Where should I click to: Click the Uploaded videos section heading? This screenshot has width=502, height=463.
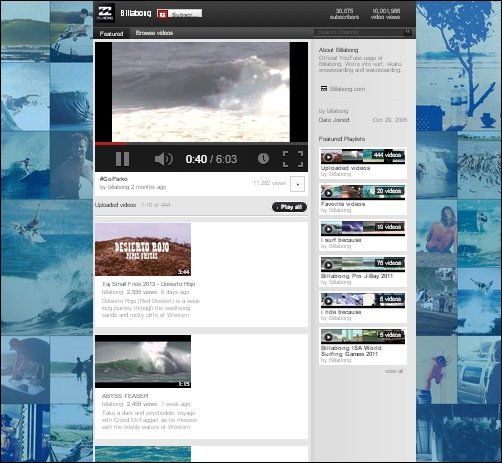pyautogui.click(x=115, y=205)
